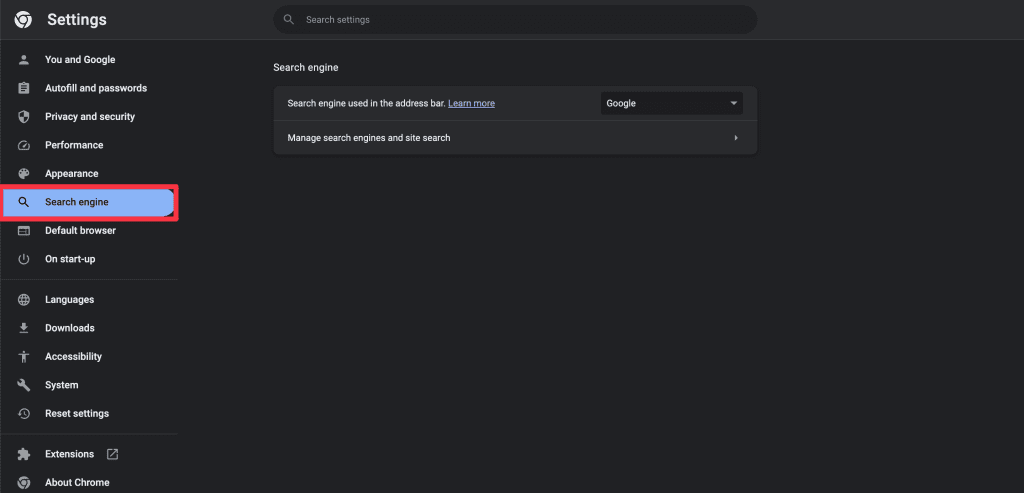Click the clipboard icon for Autofill and passwords

(24, 88)
